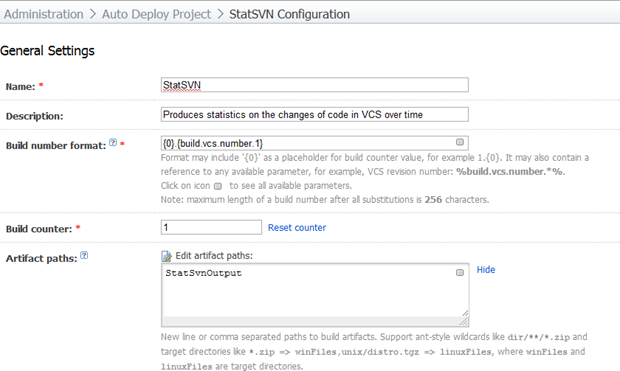
Task: Focus the Build counter field
Action: [x=211, y=227]
